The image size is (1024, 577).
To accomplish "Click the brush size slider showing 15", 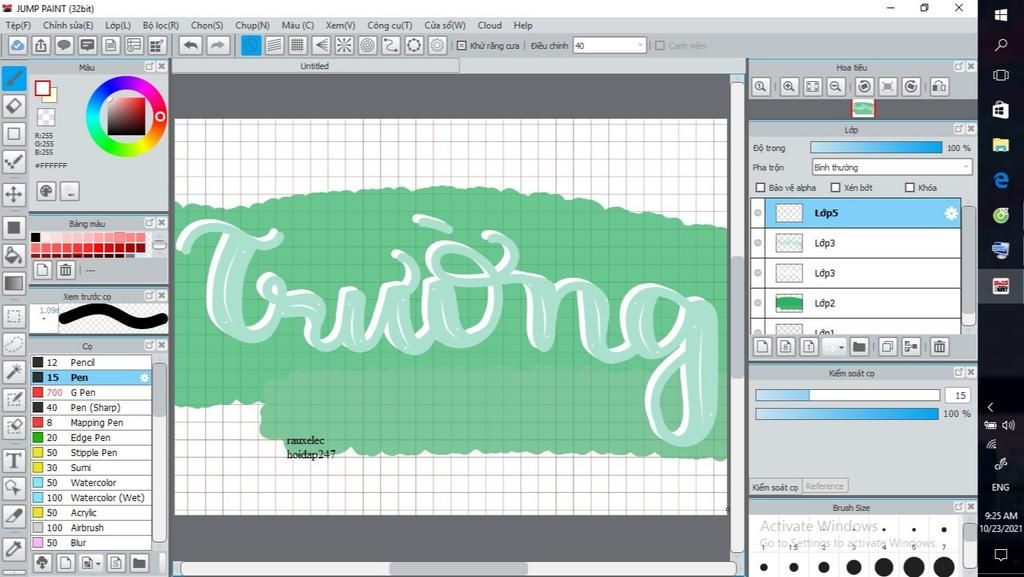I will [848, 396].
